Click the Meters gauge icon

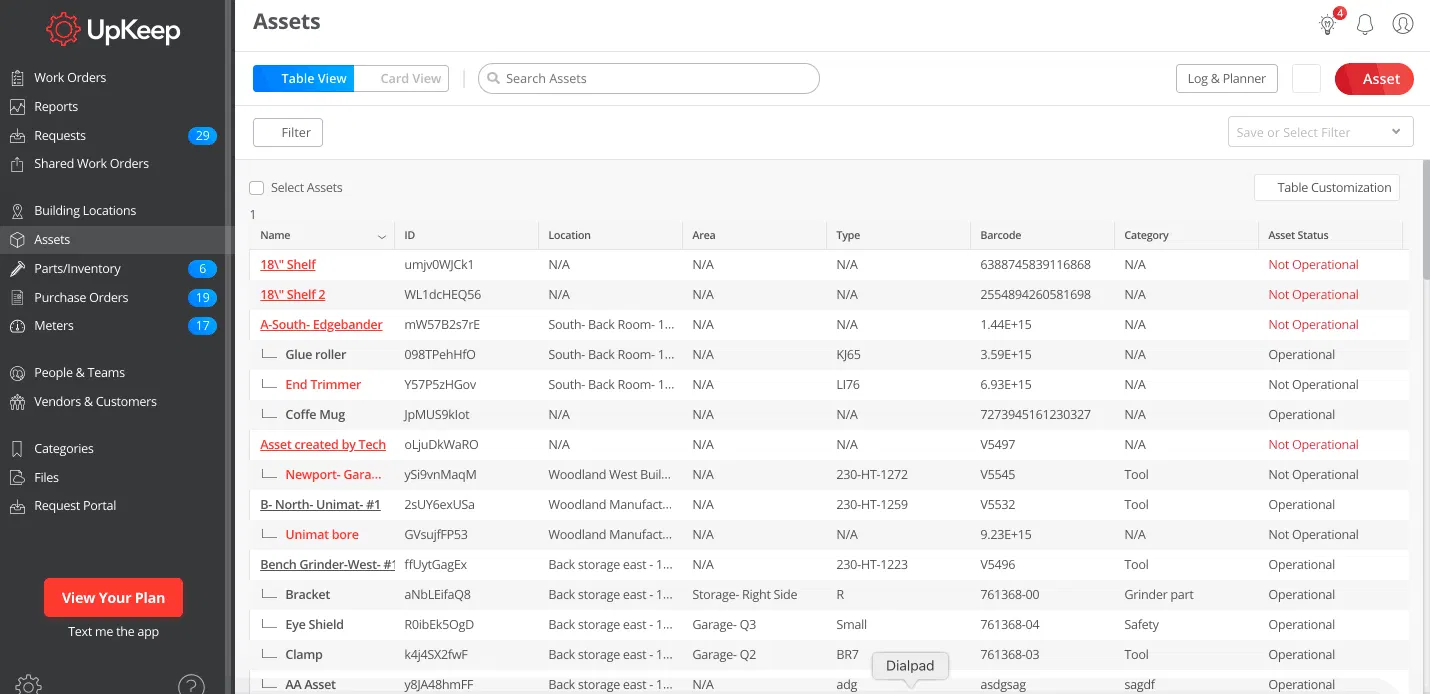point(17,326)
